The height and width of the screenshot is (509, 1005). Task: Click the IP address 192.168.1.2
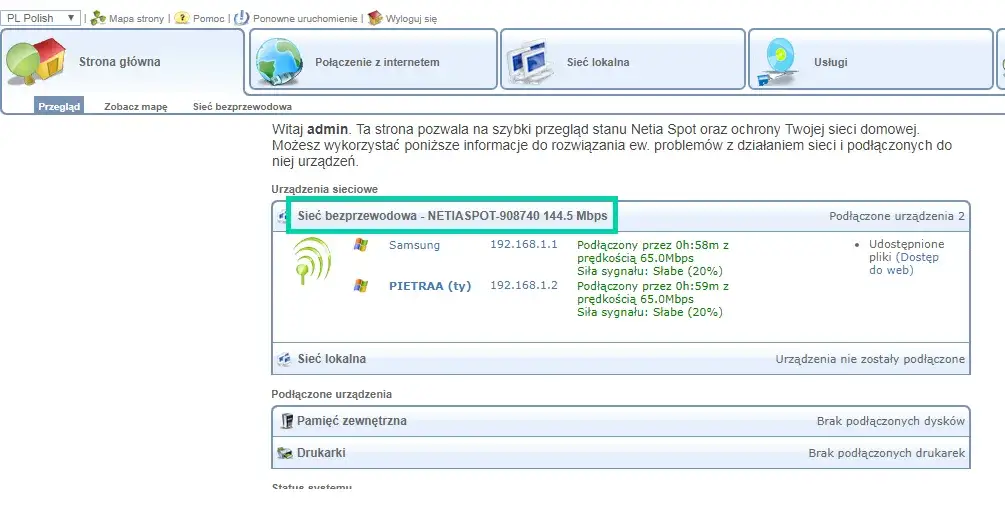pyautogui.click(x=524, y=285)
